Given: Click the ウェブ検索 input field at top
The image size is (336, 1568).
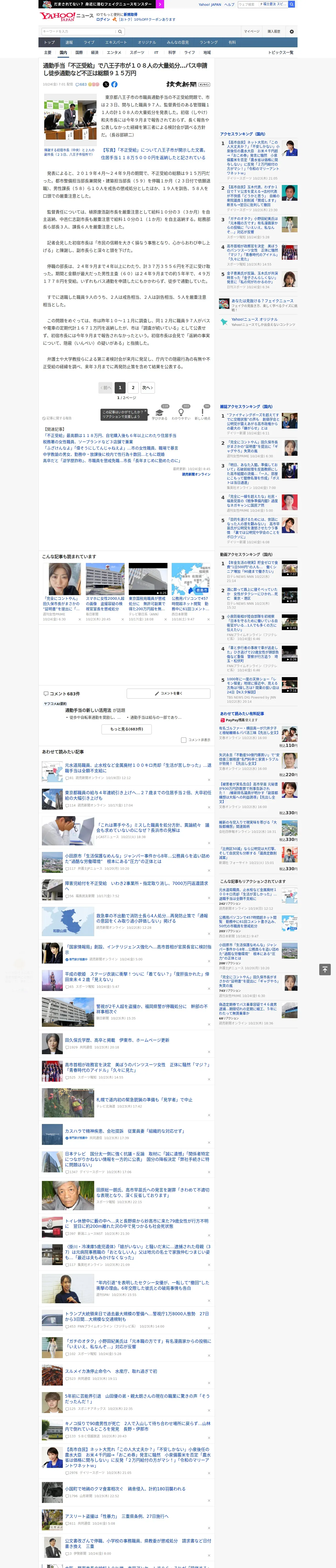Looking at the screenshot, I should click(x=262, y=4).
